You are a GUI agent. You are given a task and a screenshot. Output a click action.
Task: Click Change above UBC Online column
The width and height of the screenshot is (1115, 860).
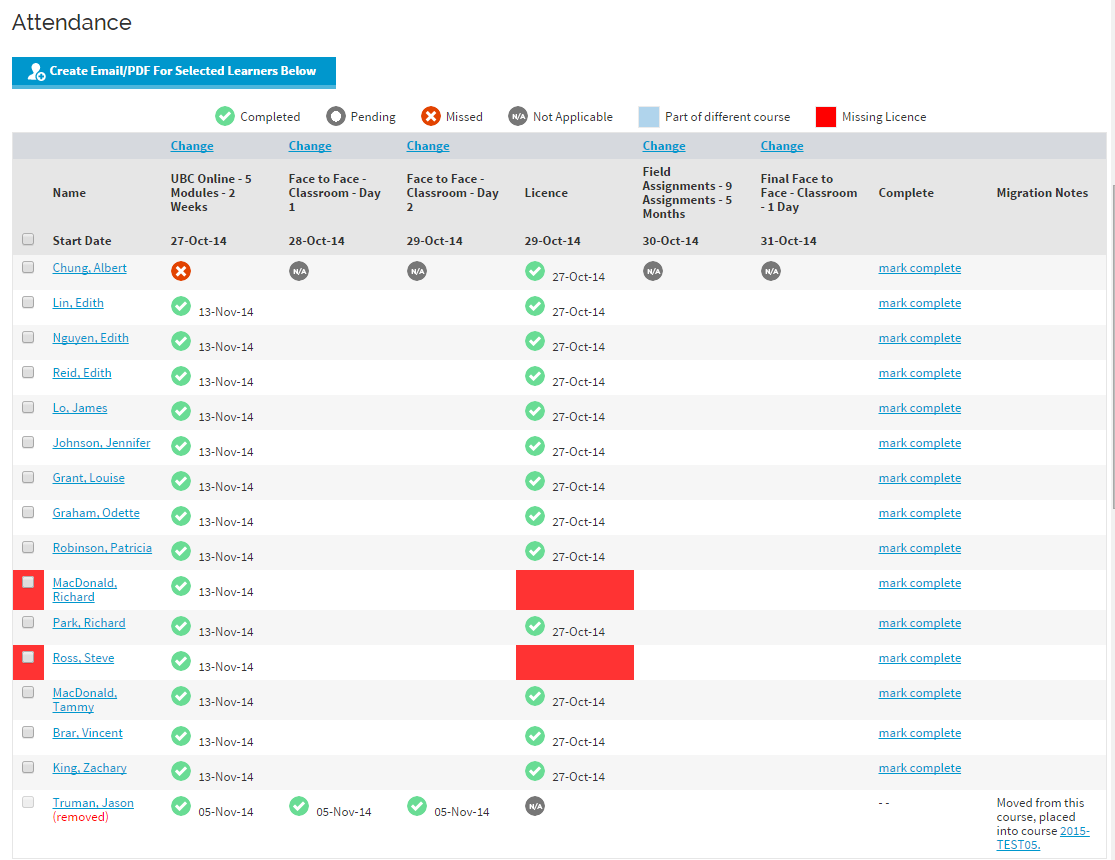[192, 146]
